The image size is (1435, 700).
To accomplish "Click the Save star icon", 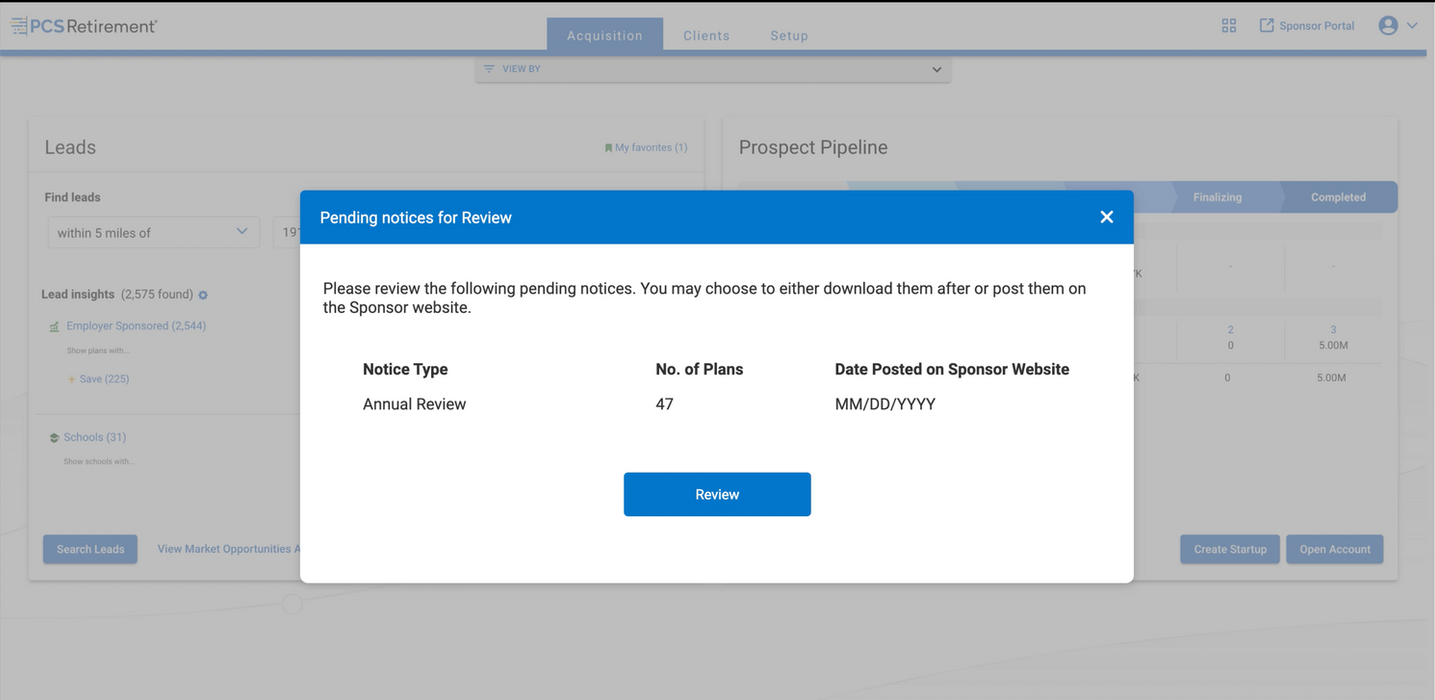I will coord(72,380).
